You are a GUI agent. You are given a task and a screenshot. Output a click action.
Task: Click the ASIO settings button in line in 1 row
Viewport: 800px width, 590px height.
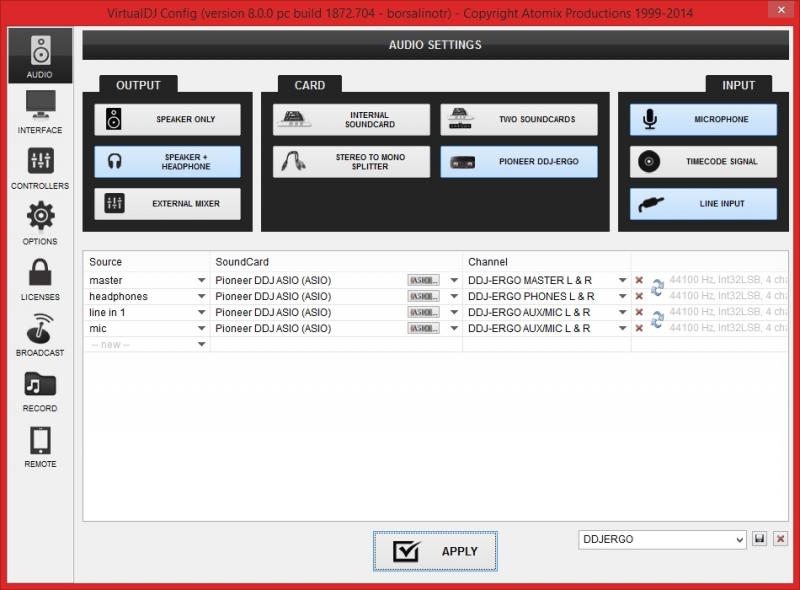[x=423, y=312]
